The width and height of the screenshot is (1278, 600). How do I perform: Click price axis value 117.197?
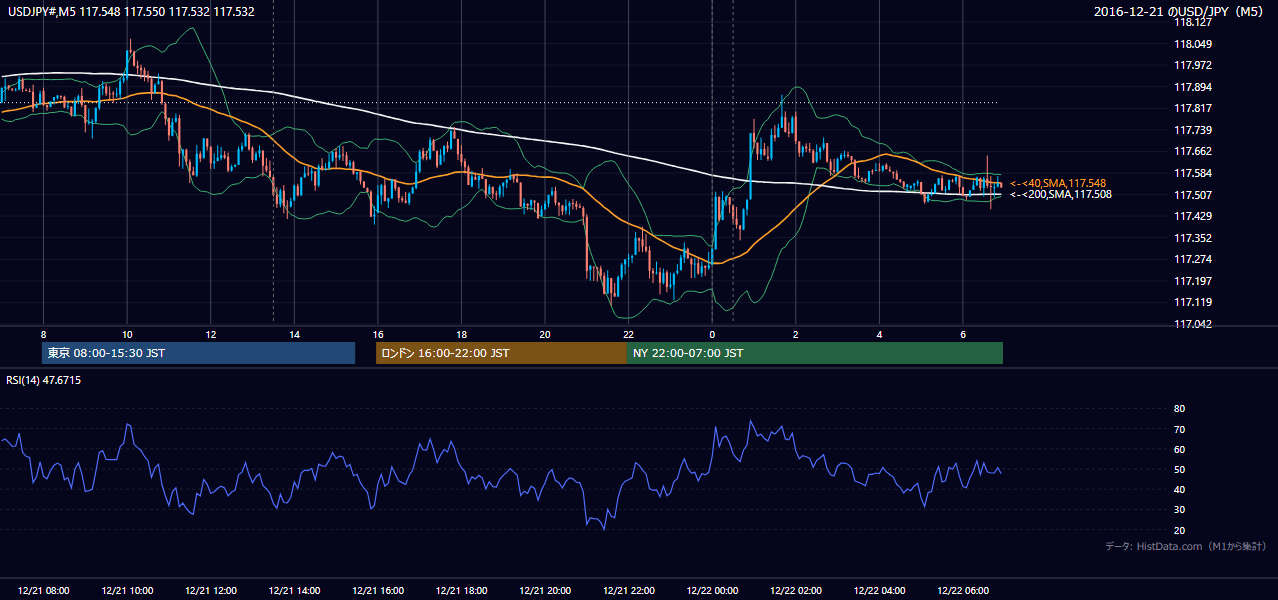pos(1192,281)
